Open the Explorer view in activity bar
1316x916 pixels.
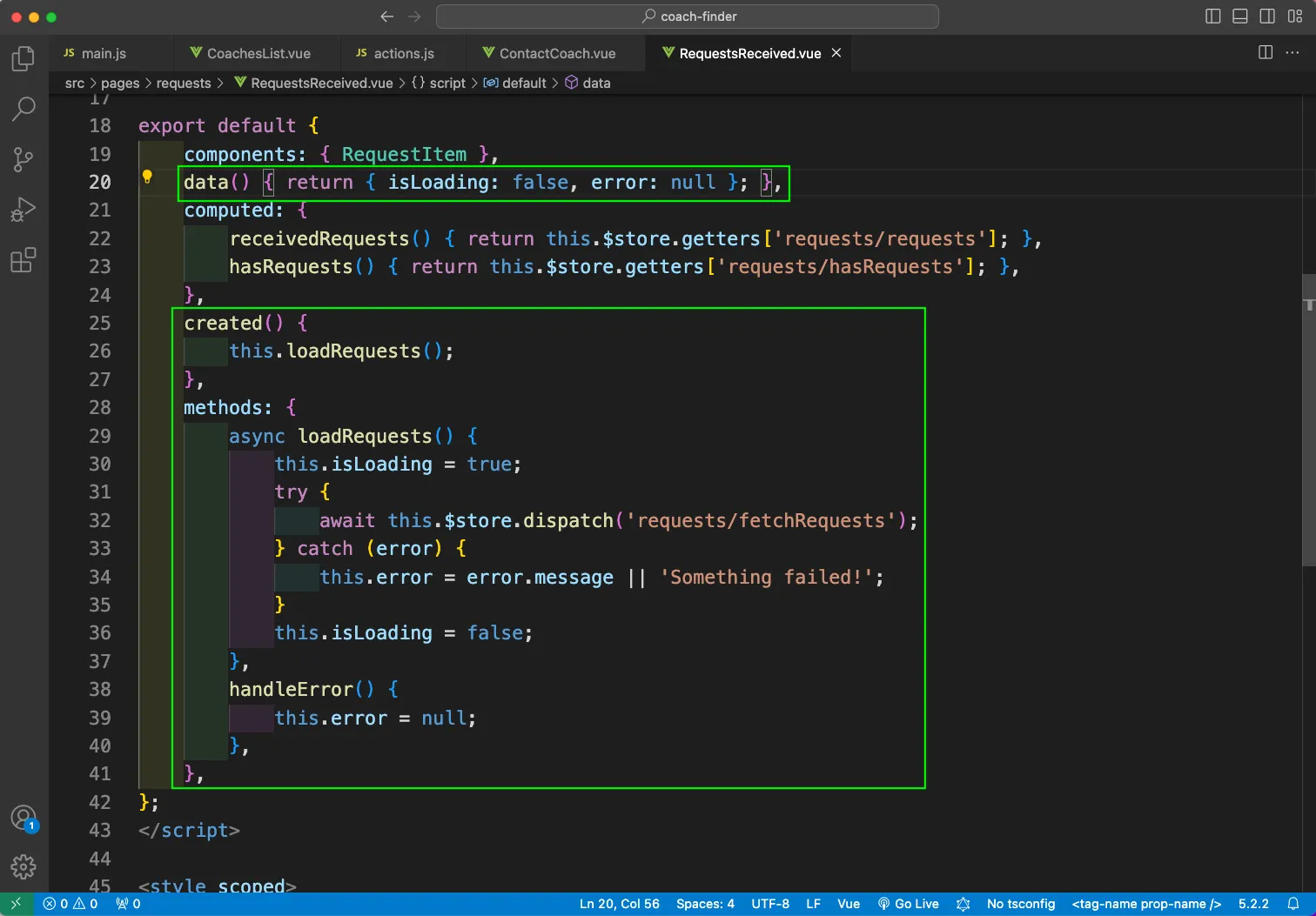tap(23, 59)
